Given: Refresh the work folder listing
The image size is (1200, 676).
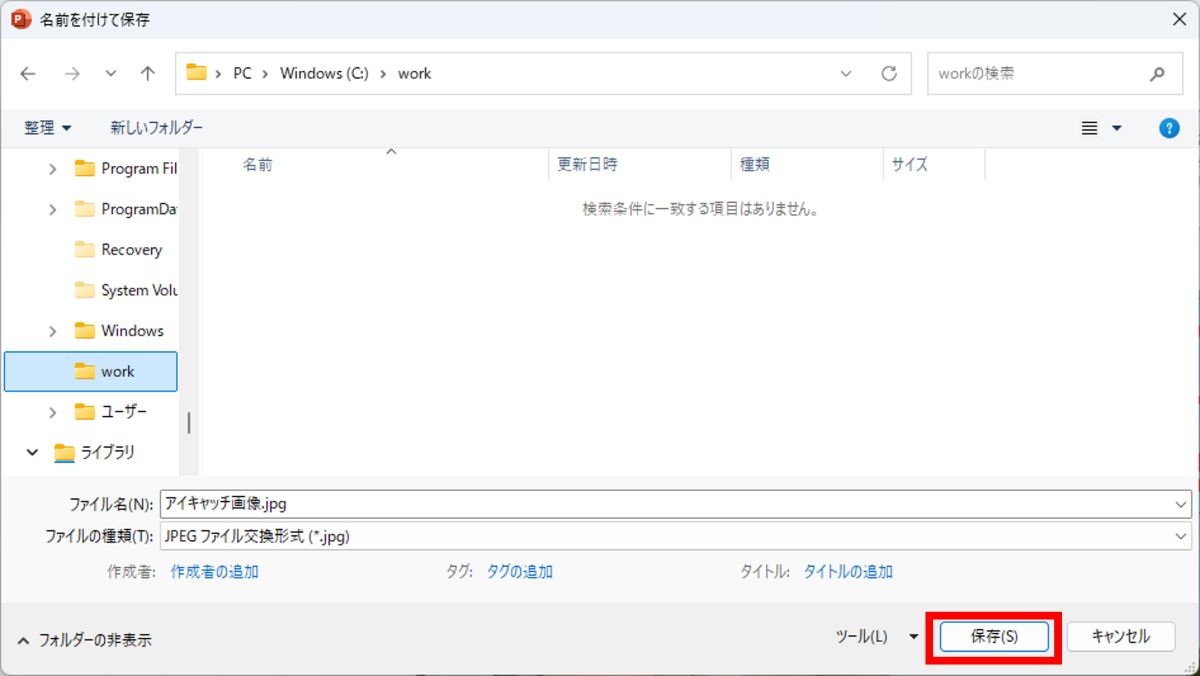Looking at the screenshot, I should pos(888,74).
